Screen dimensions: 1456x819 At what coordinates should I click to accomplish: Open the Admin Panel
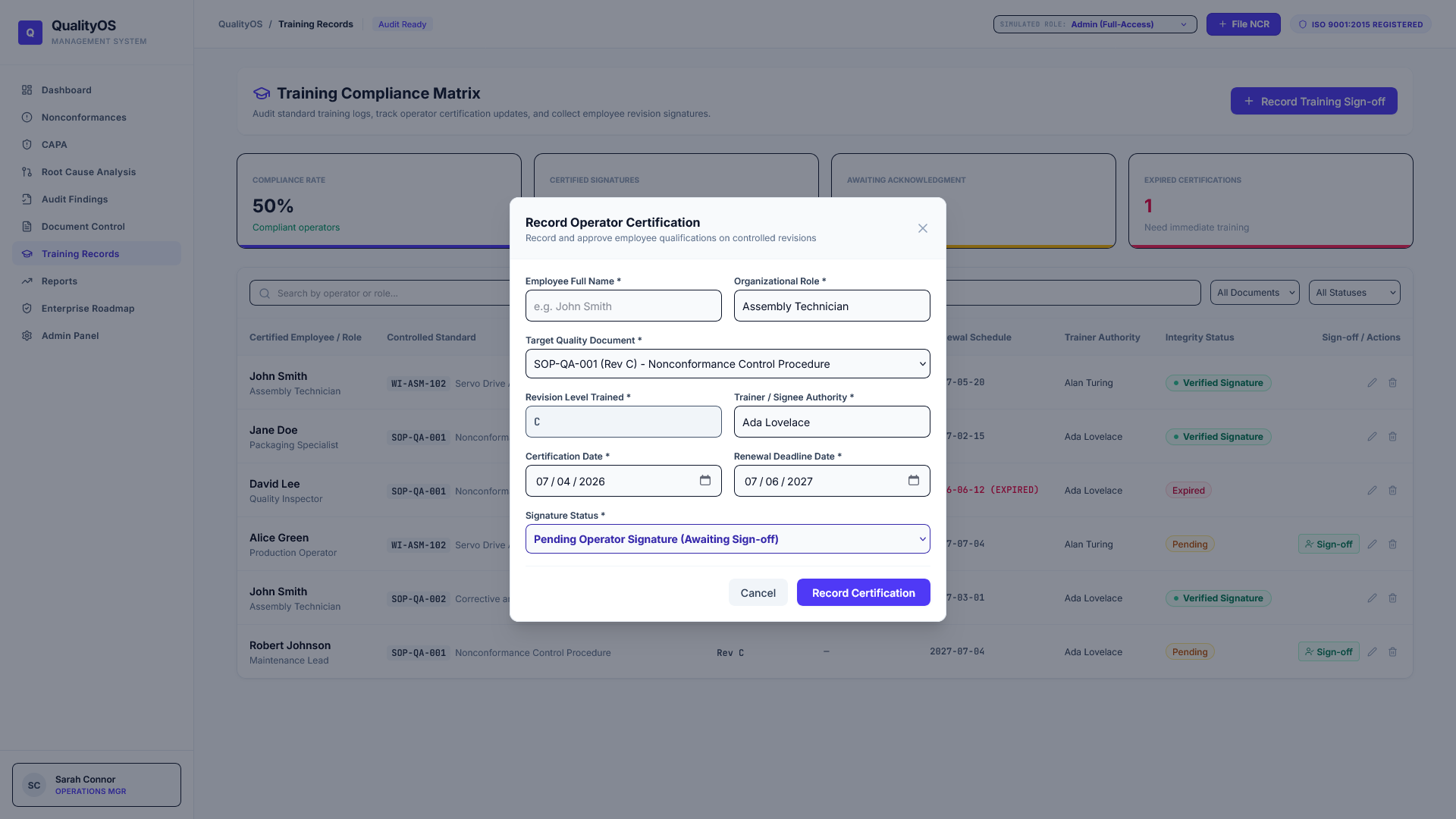pyautogui.click(x=96, y=335)
